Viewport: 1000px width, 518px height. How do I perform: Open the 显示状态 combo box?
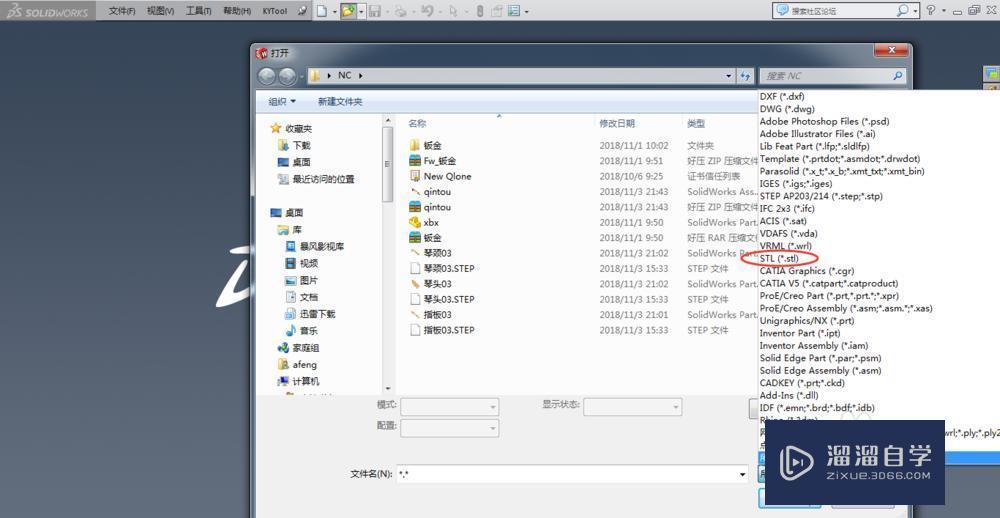[633, 407]
